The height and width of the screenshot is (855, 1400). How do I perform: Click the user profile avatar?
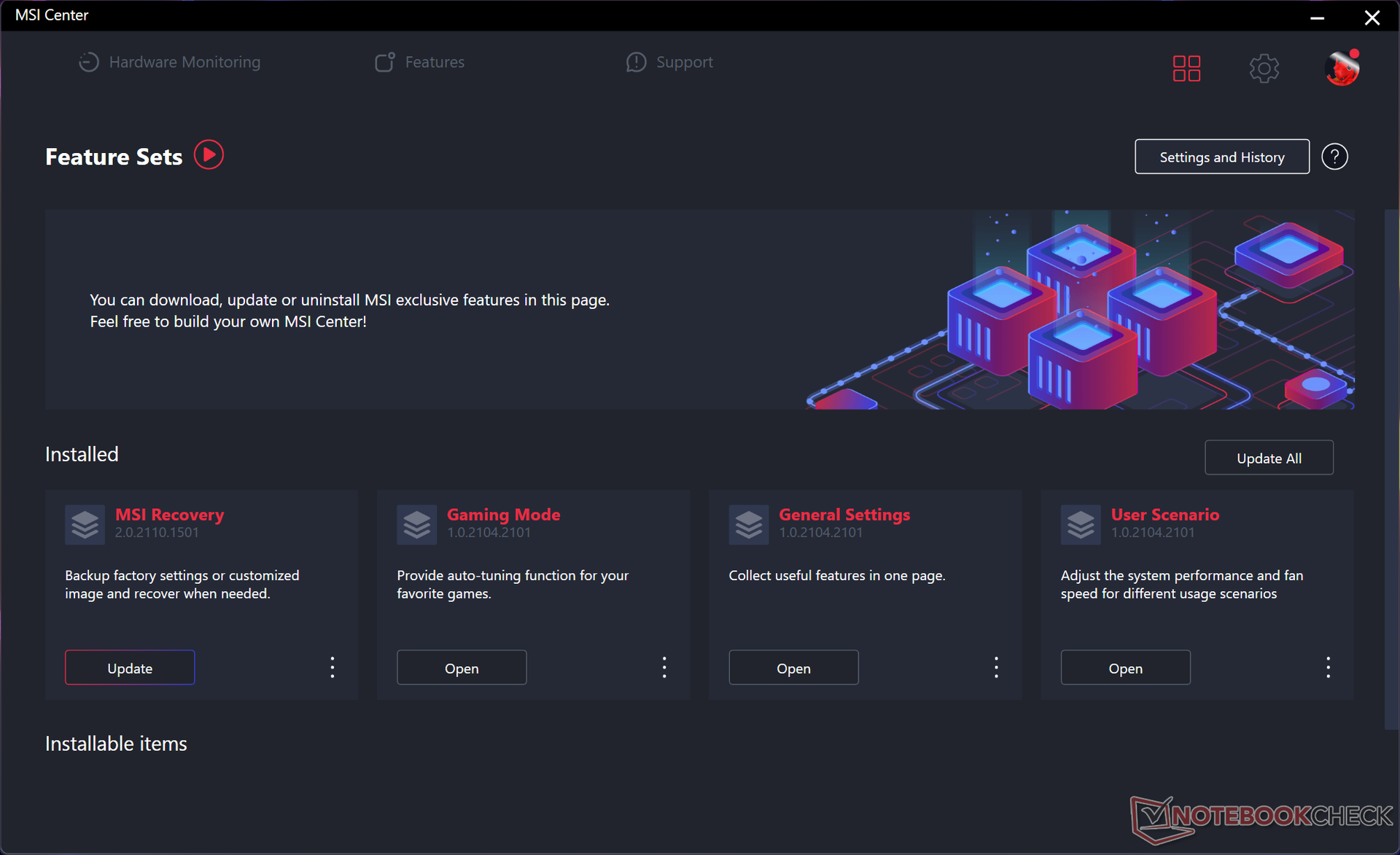tap(1341, 69)
